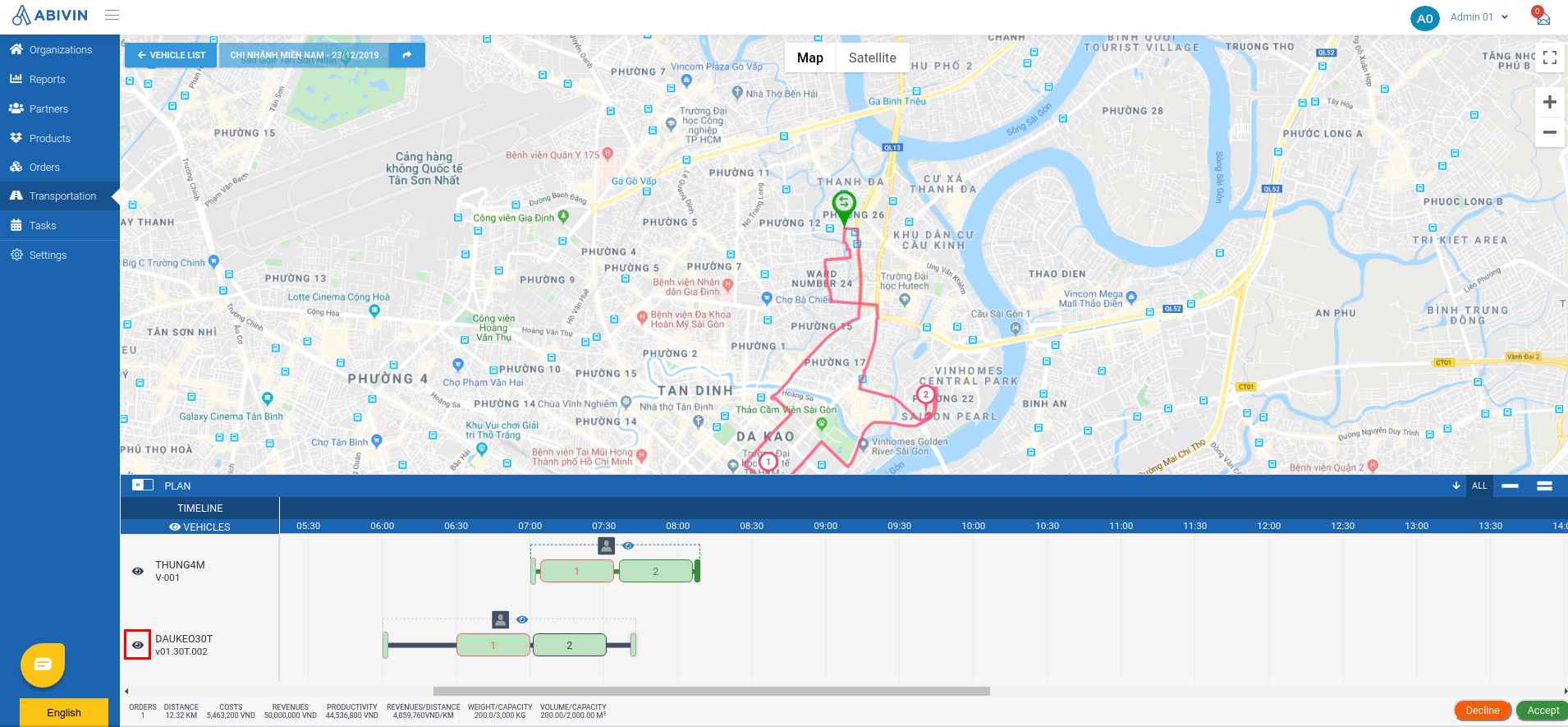Click route stop marker 1 on map
Viewport: 1568px width, 727px height.
coord(768,462)
